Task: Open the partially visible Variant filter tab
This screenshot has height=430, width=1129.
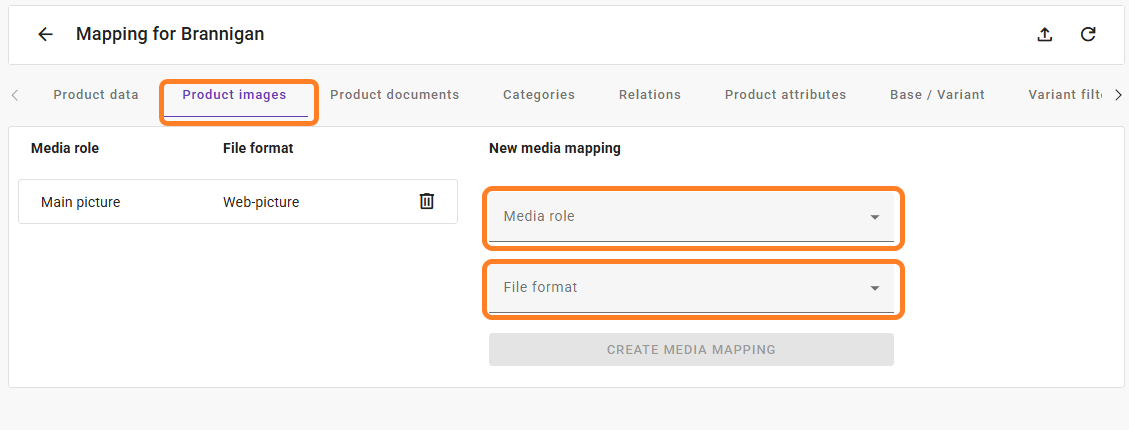Action: (x=1065, y=95)
